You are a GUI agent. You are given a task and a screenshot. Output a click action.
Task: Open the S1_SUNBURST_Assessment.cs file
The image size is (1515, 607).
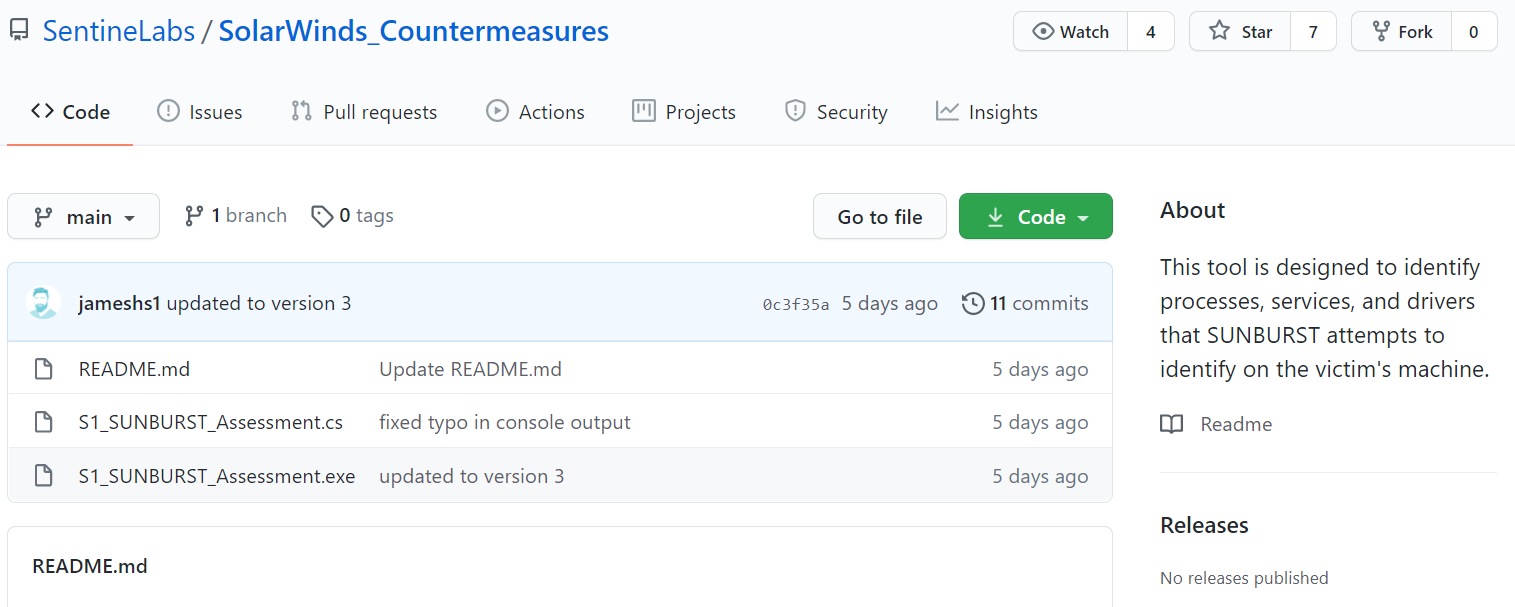click(x=211, y=423)
